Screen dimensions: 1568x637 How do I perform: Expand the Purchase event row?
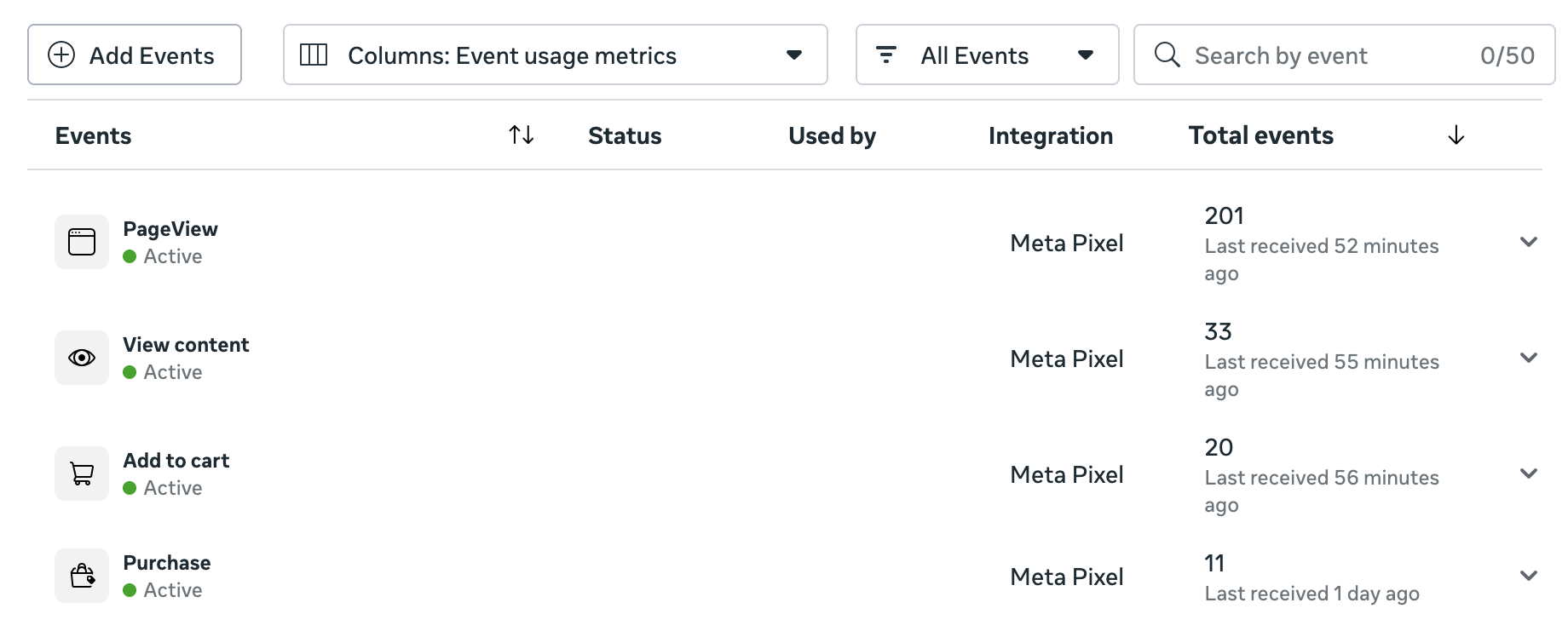[1529, 576]
